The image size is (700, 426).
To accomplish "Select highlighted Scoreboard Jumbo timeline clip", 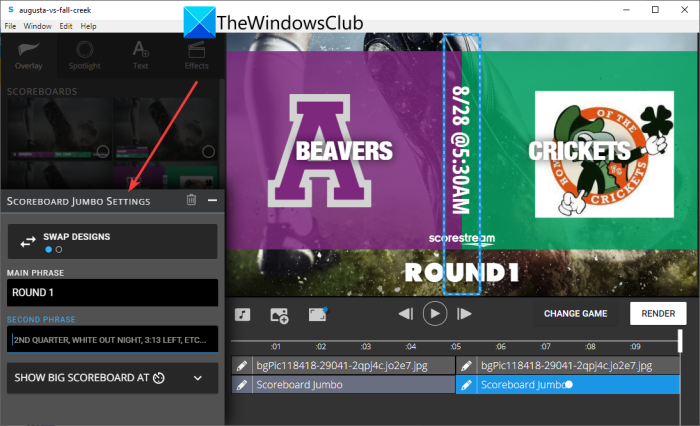I will click(x=568, y=384).
